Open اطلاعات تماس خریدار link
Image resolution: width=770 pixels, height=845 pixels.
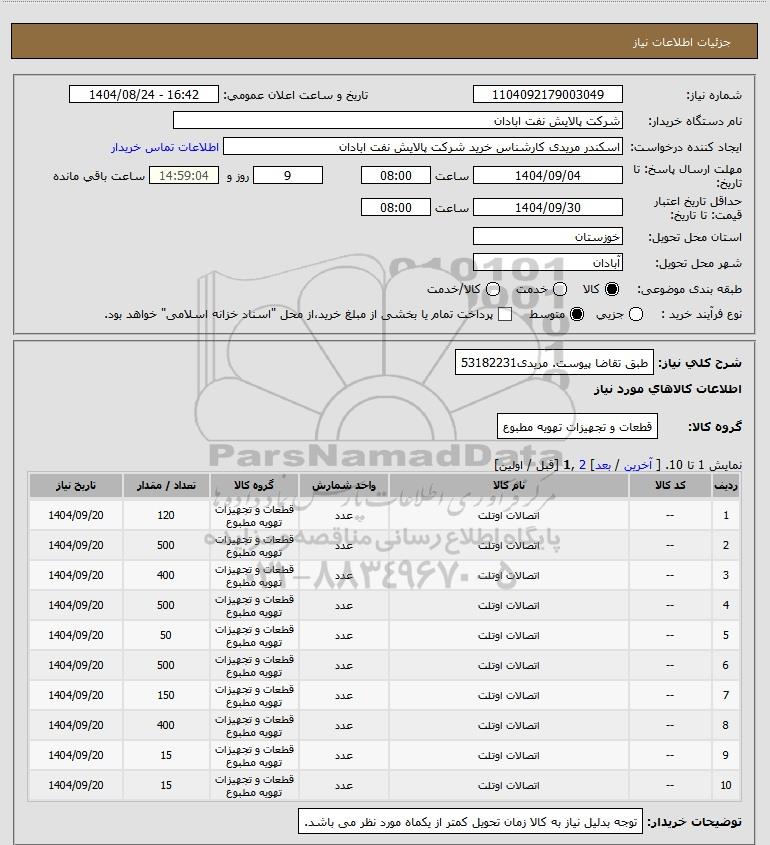[x=165, y=147]
